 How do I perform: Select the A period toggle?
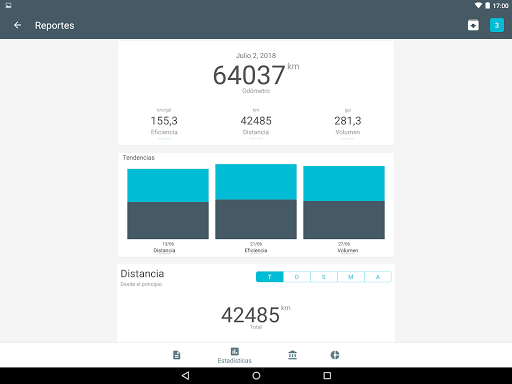click(378, 277)
